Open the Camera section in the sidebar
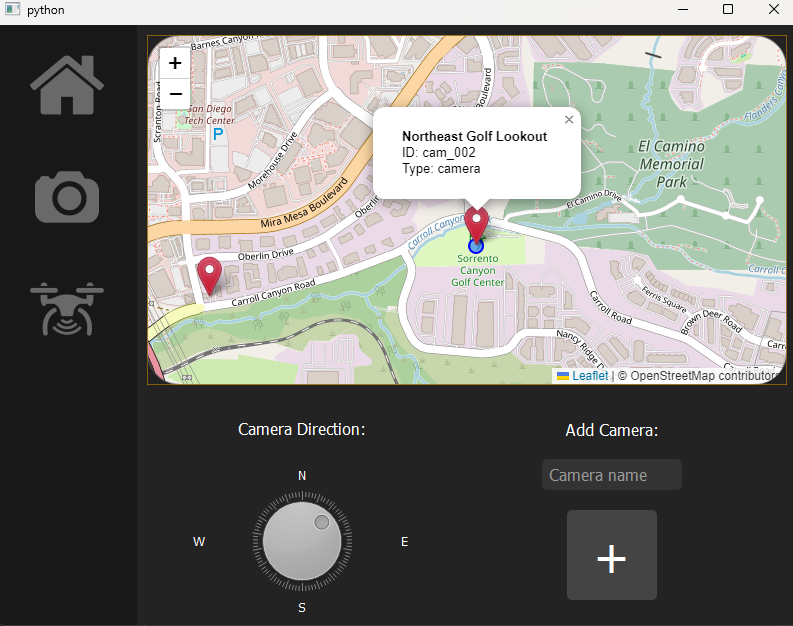Viewport: 793px width, 626px height. tap(67, 197)
